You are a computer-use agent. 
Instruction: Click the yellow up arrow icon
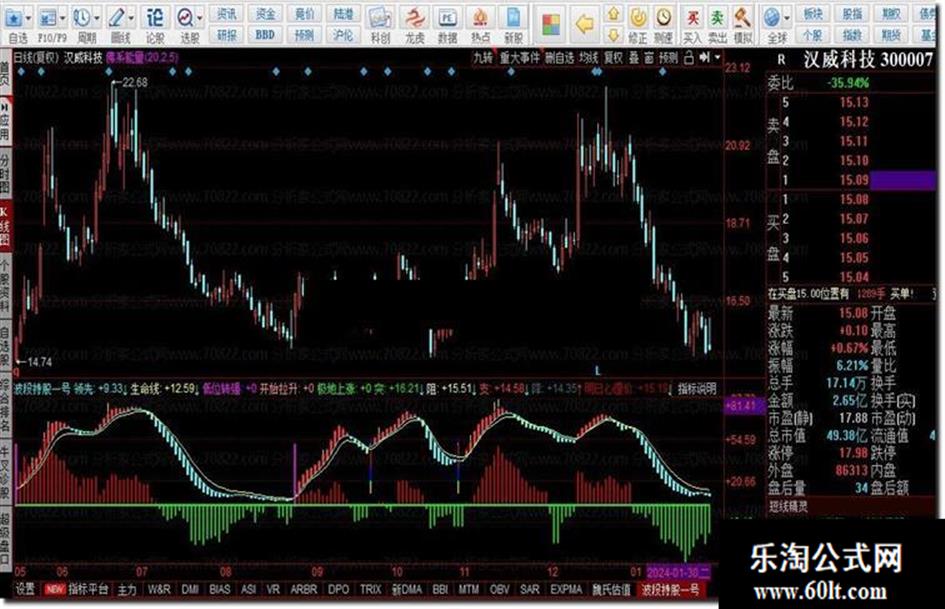[613, 13]
